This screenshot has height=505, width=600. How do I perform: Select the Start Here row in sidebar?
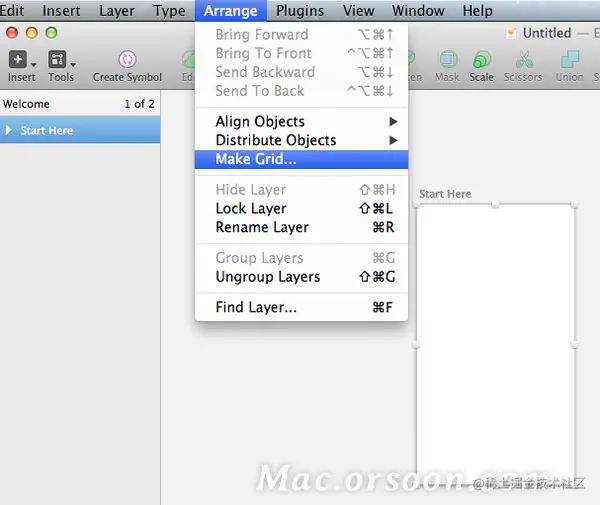pyautogui.click(x=80, y=130)
